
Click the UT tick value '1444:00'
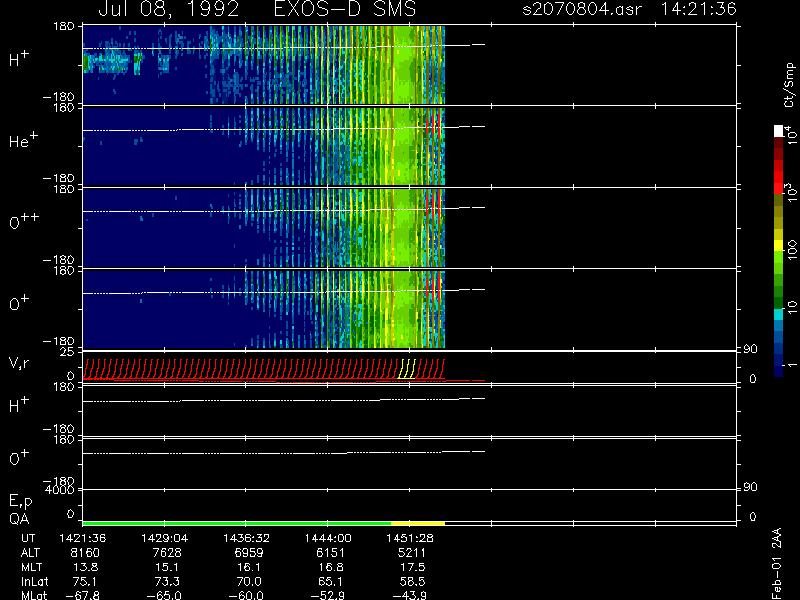click(328, 538)
